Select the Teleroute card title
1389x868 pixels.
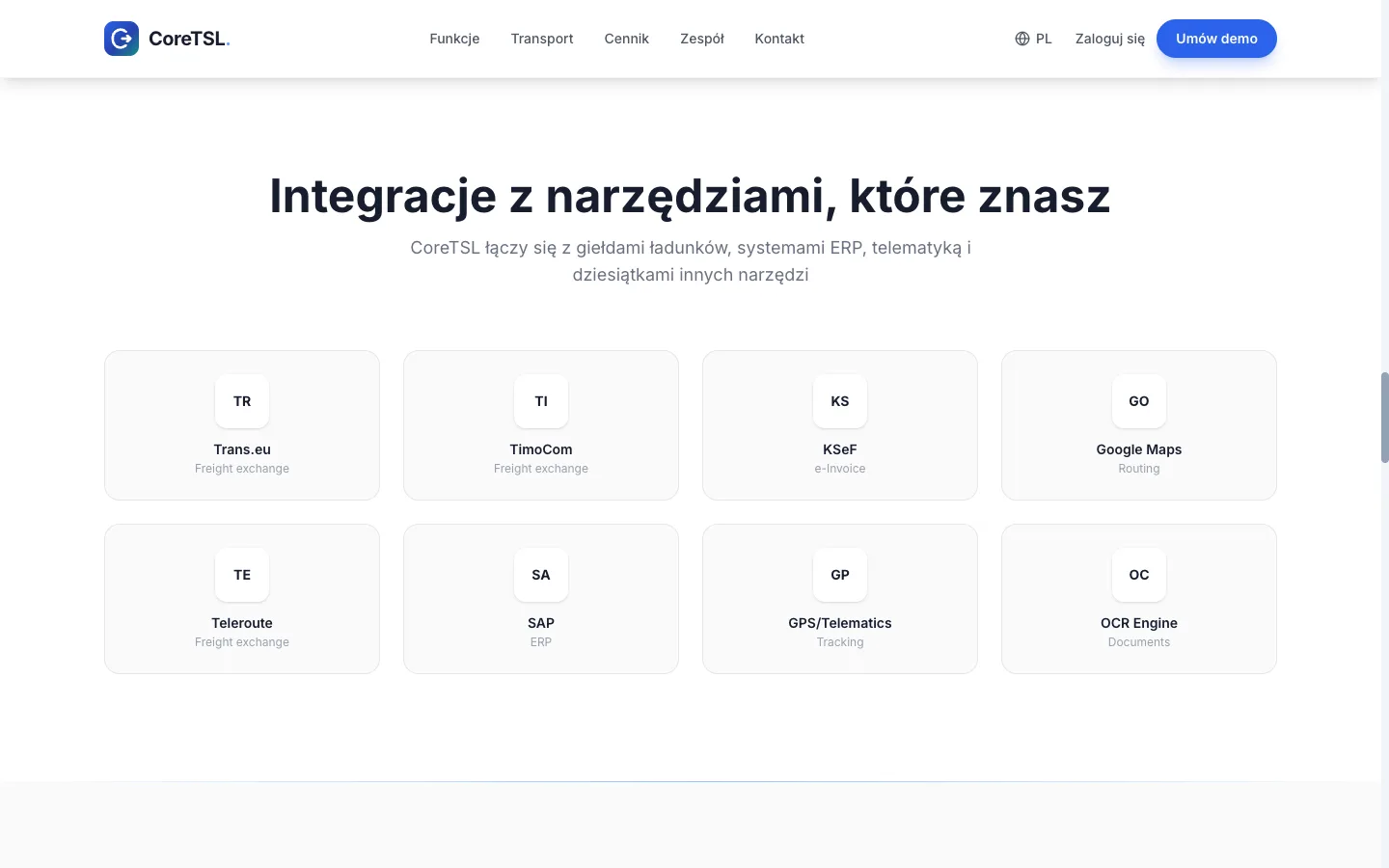tap(242, 623)
